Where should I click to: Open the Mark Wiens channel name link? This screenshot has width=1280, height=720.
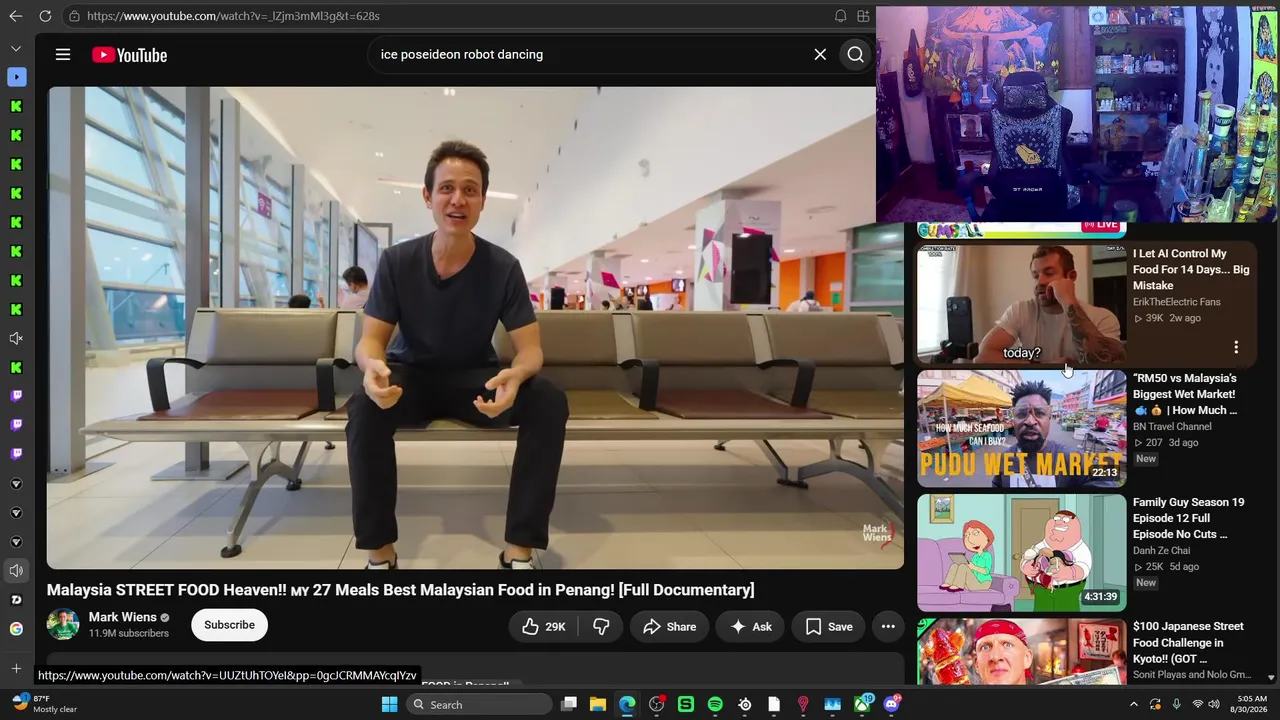pyautogui.click(x=123, y=617)
